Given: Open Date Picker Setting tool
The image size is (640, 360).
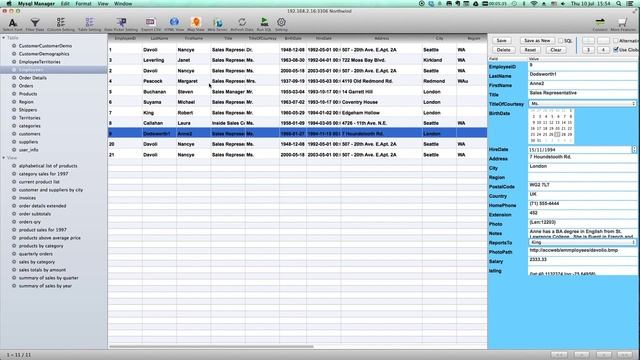Looking at the screenshot, I should tap(121, 22).
